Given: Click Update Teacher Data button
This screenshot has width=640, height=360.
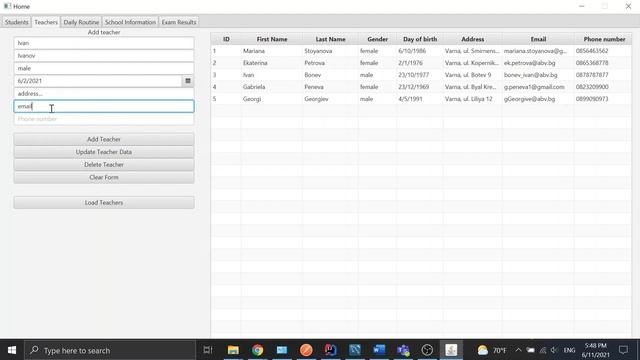Looking at the screenshot, I should tap(104, 152).
